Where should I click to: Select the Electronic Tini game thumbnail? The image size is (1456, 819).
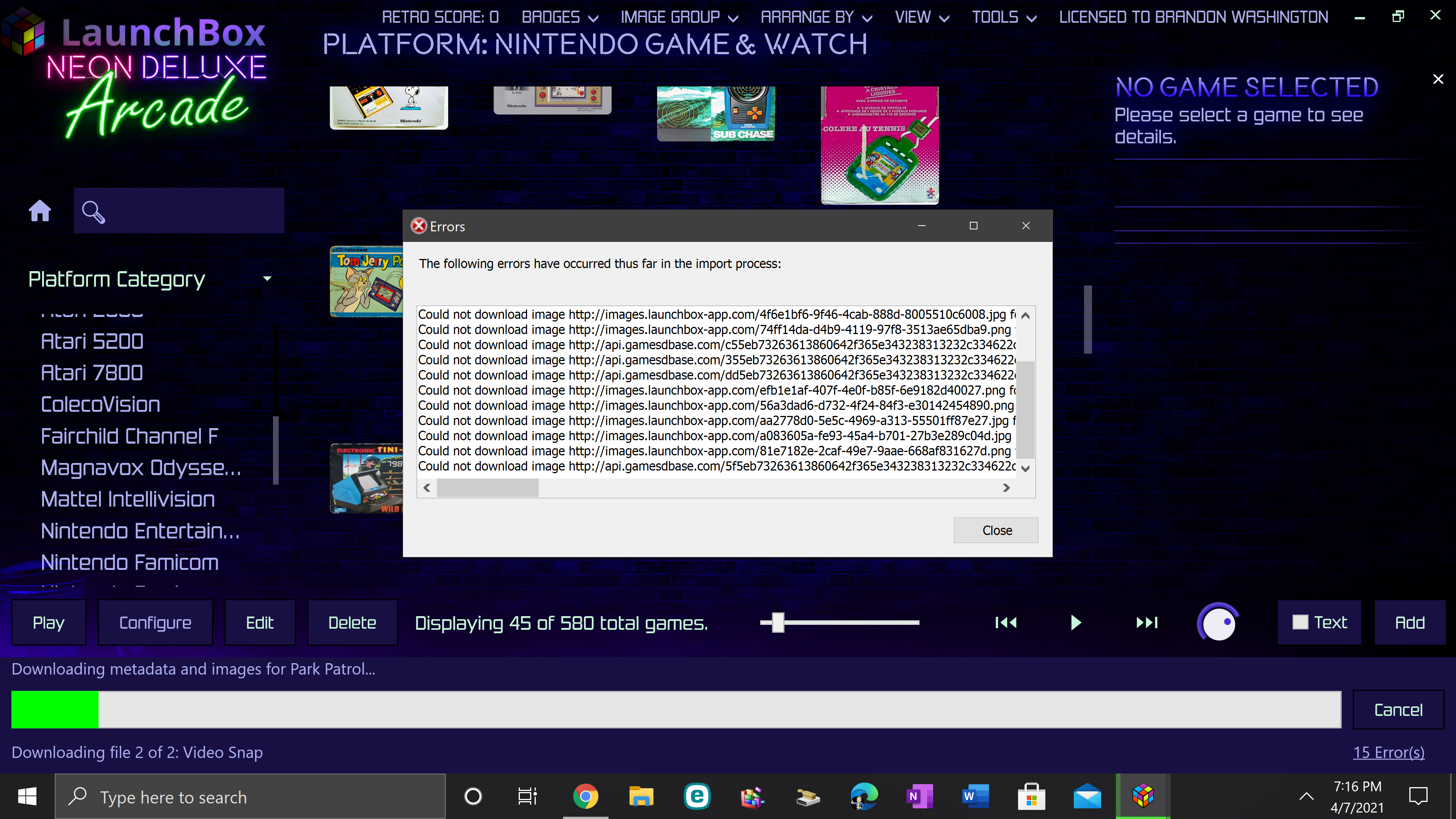pos(366,479)
